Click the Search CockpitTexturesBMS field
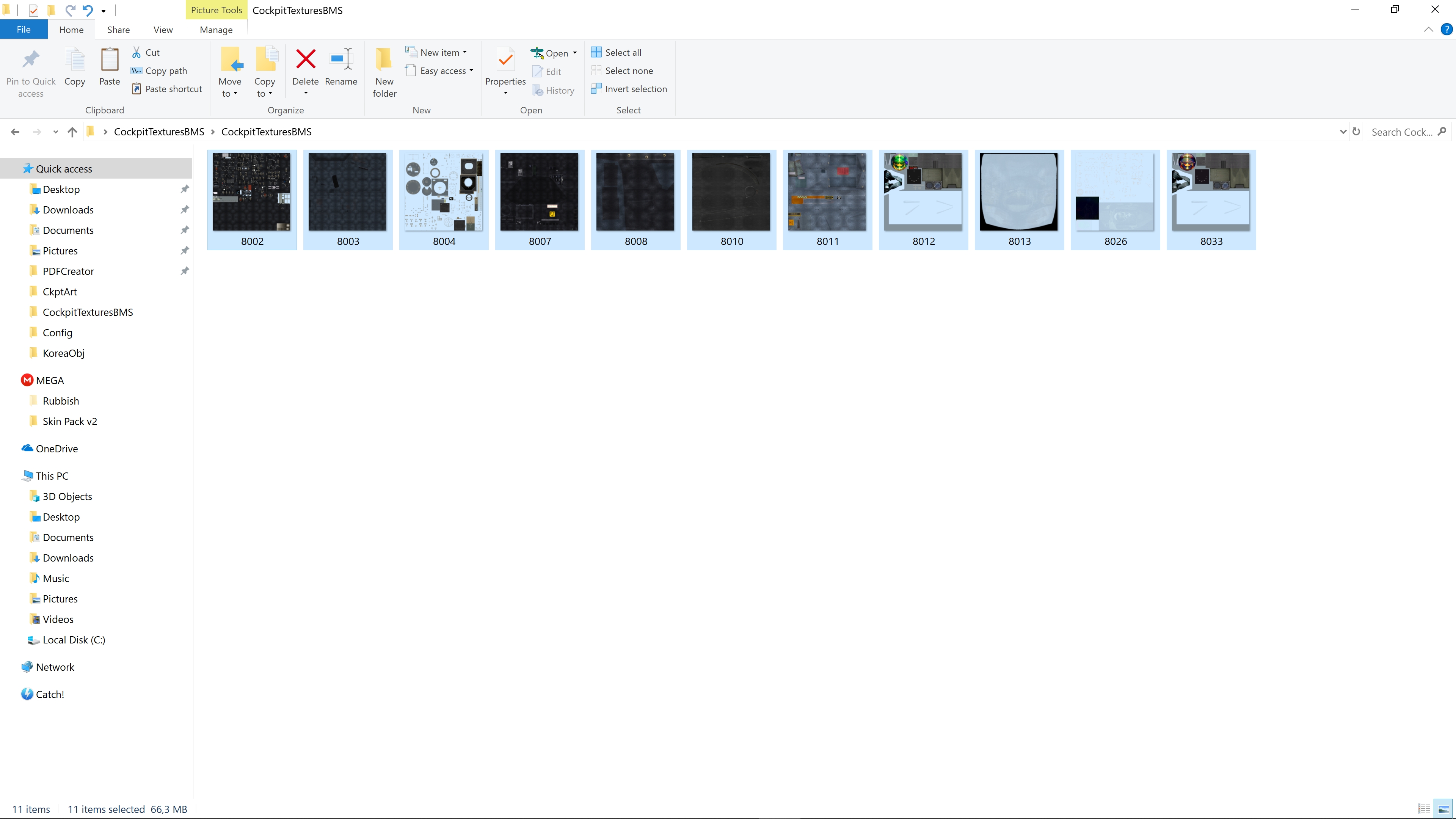The width and height of the screenshot is (1456, 819). click(x=1402, y=132)
